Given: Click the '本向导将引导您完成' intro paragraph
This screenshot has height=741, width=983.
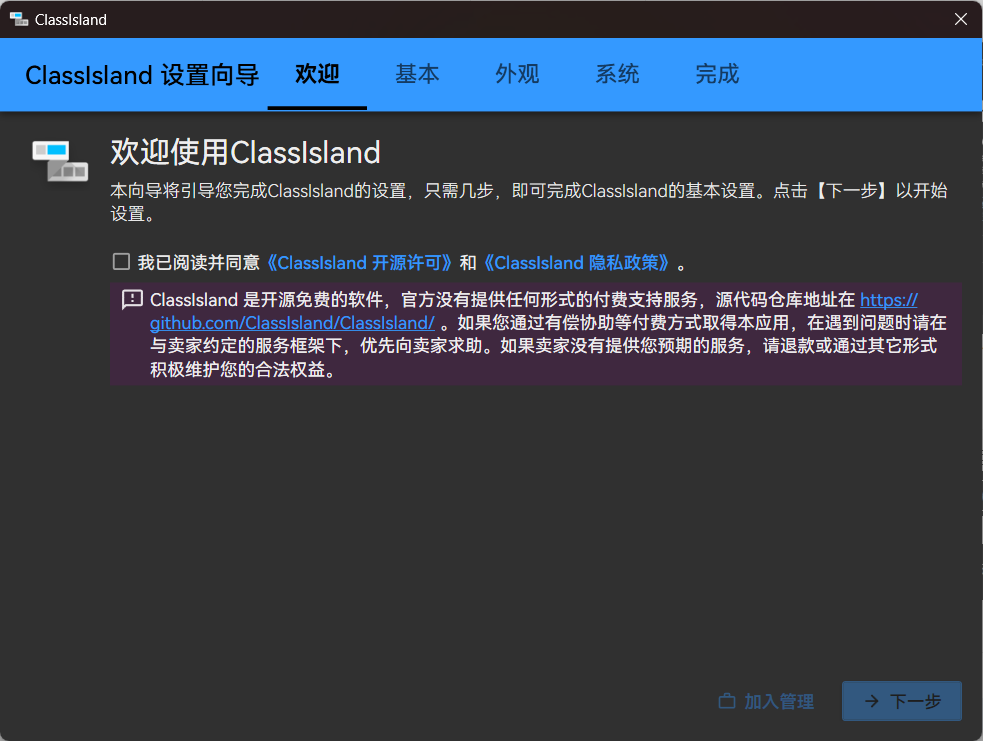Looking at the screenshot, I should tap(528, 202).
